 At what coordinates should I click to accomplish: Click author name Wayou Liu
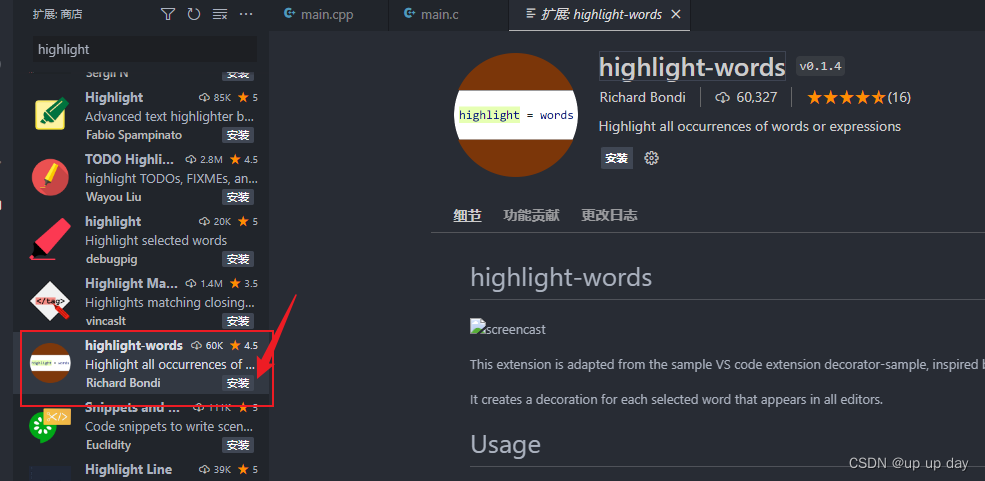(113, 197)
